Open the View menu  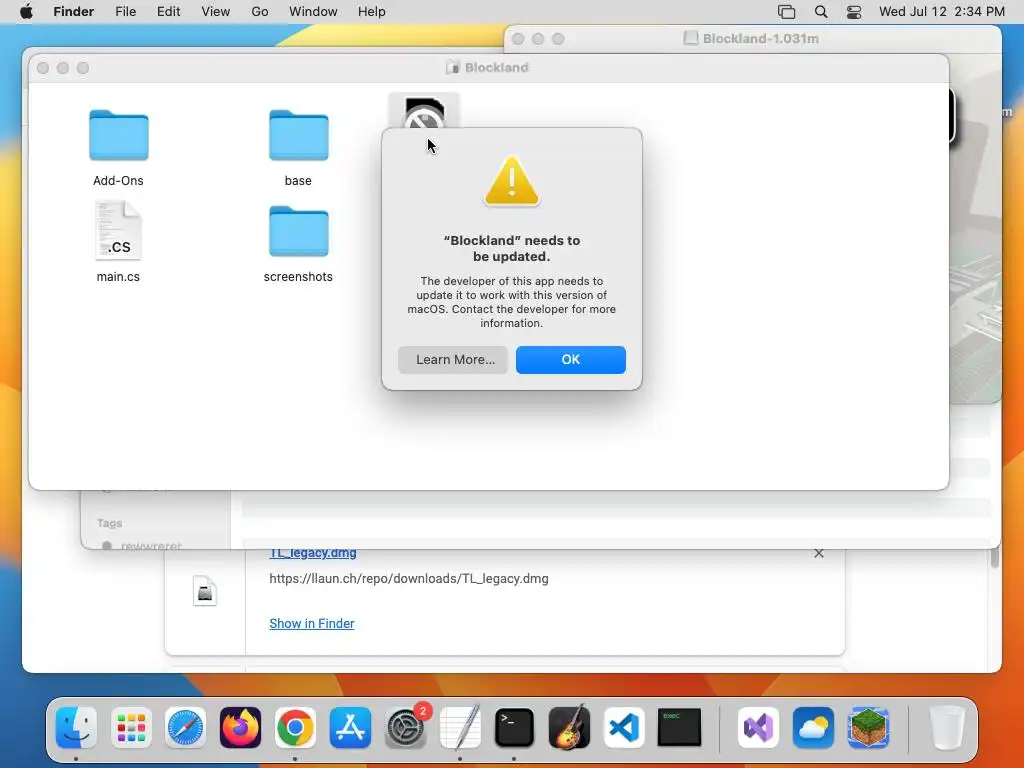216,12
